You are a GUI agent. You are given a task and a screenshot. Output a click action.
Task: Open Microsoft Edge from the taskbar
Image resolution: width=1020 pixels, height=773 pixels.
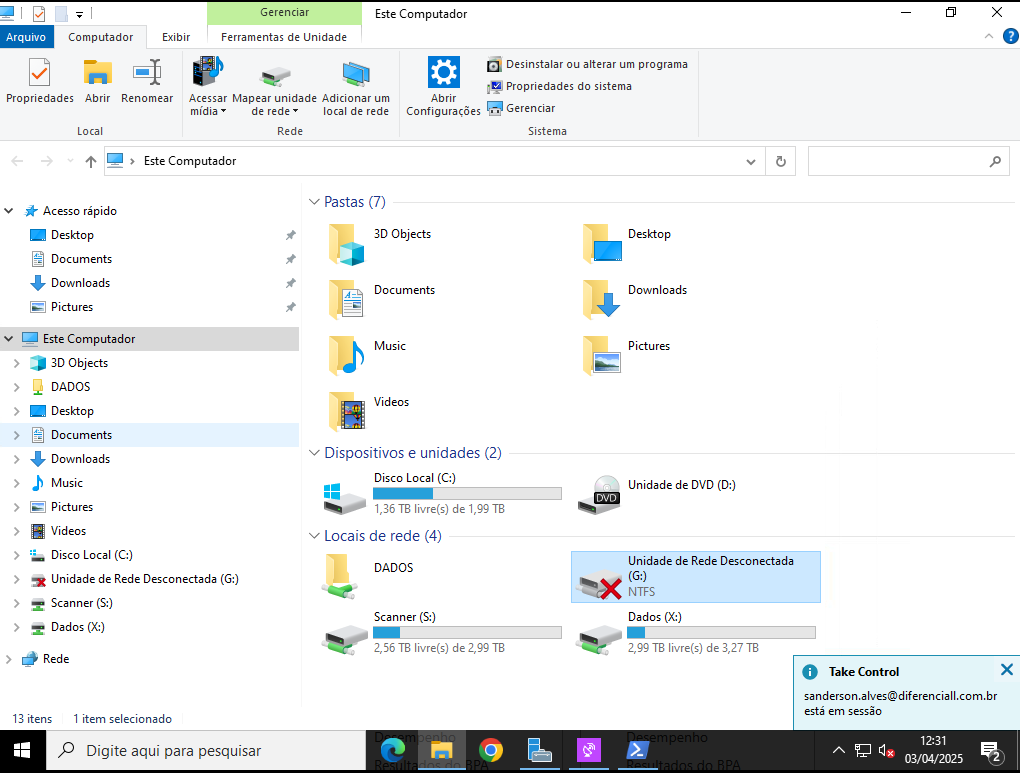393,750
